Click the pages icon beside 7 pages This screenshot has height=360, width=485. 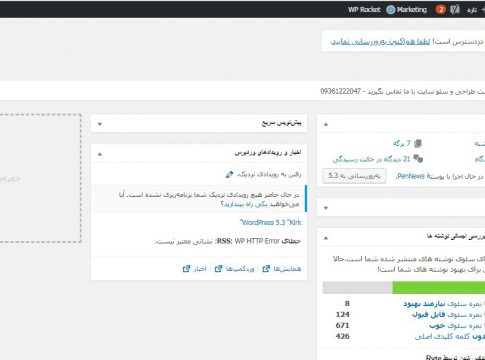[x=418, y=143]
